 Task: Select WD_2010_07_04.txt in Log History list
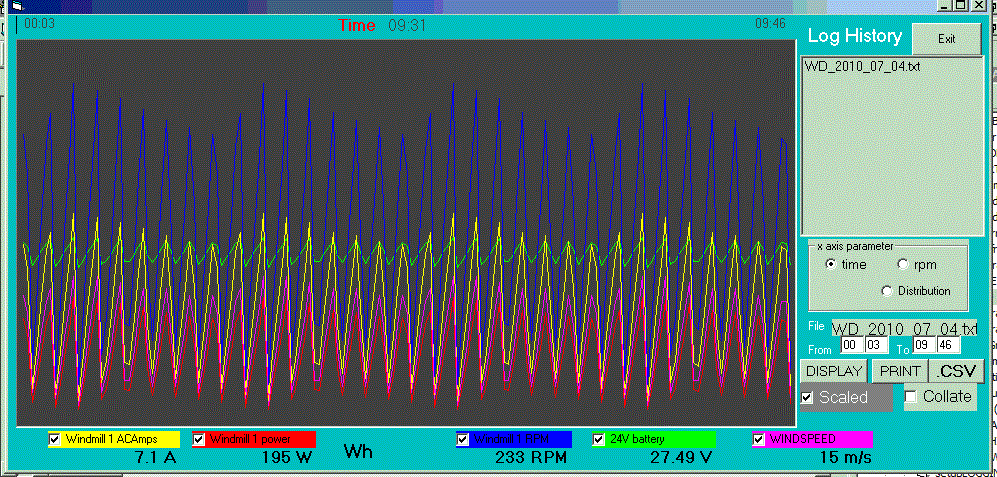[863, 67]
